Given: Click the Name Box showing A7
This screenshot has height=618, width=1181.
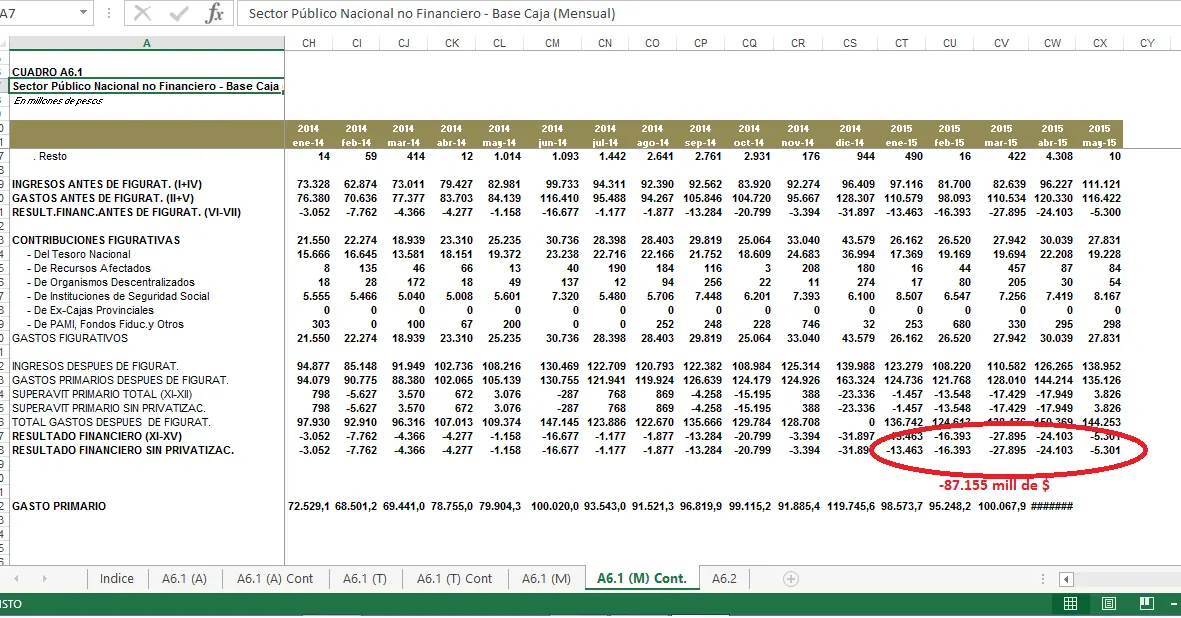Looking at the screenshot, I should pyautogui.click(x=40, y=14).
